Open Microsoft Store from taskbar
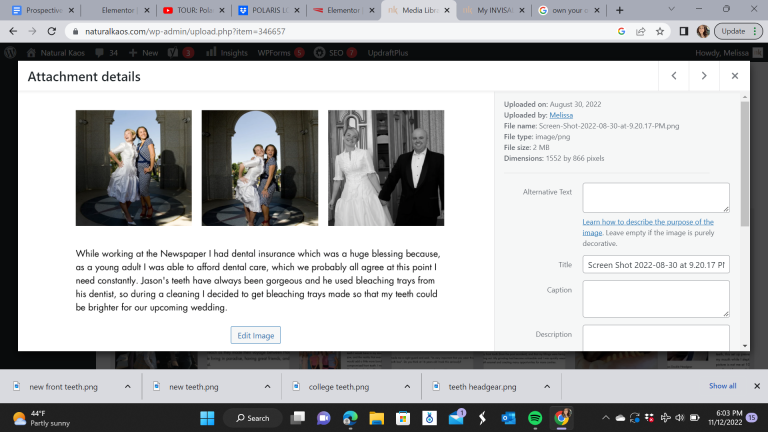Viewport: 768px width, 432px height. pos(403,418)
